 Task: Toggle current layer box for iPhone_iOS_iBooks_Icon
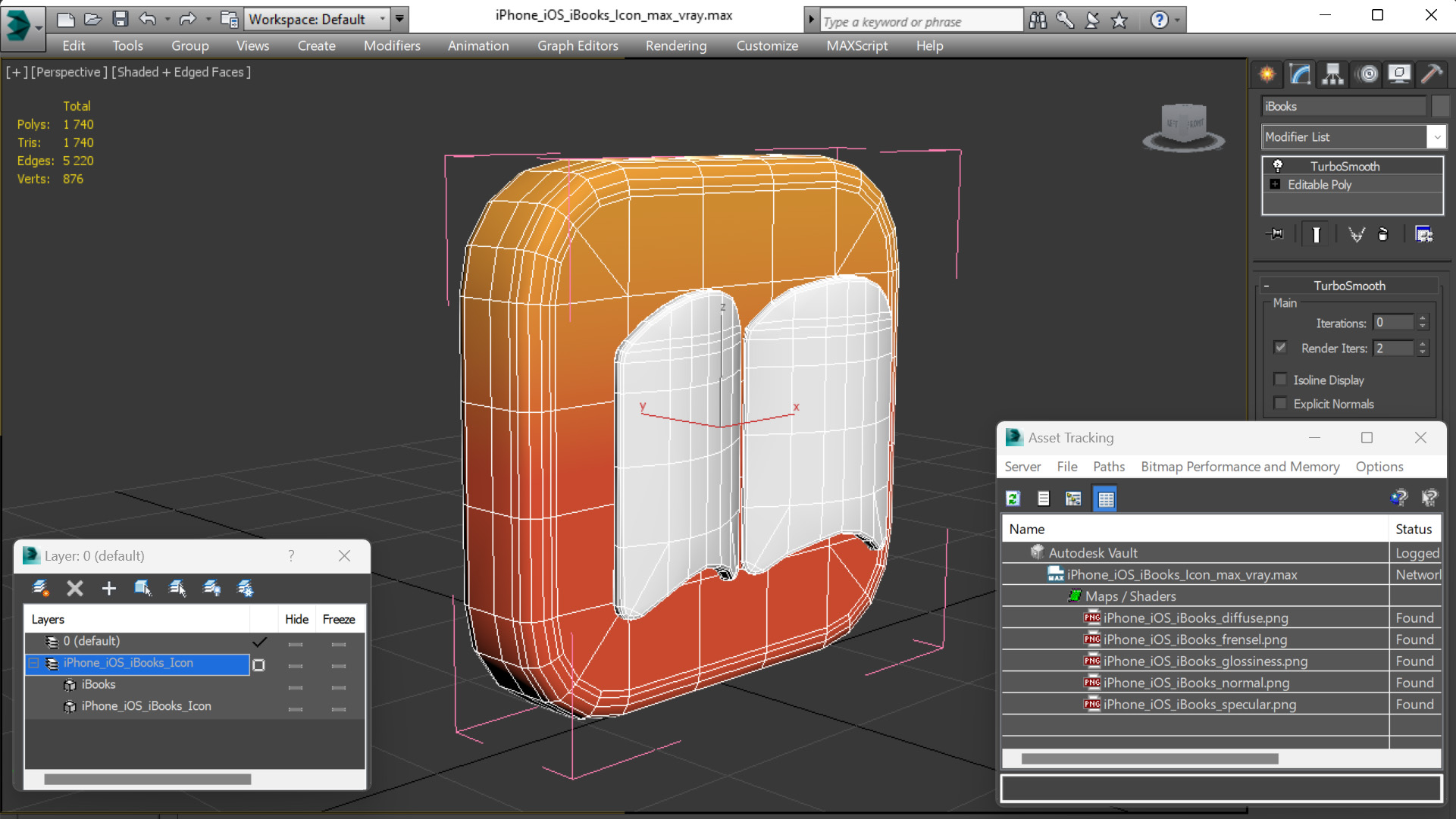pyautogui.click(x=259, y=665)
